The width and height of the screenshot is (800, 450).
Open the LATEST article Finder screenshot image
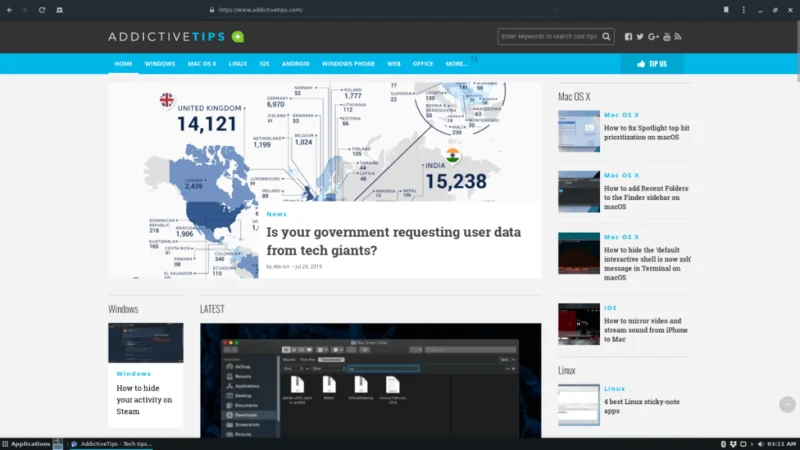coord(370,380)
